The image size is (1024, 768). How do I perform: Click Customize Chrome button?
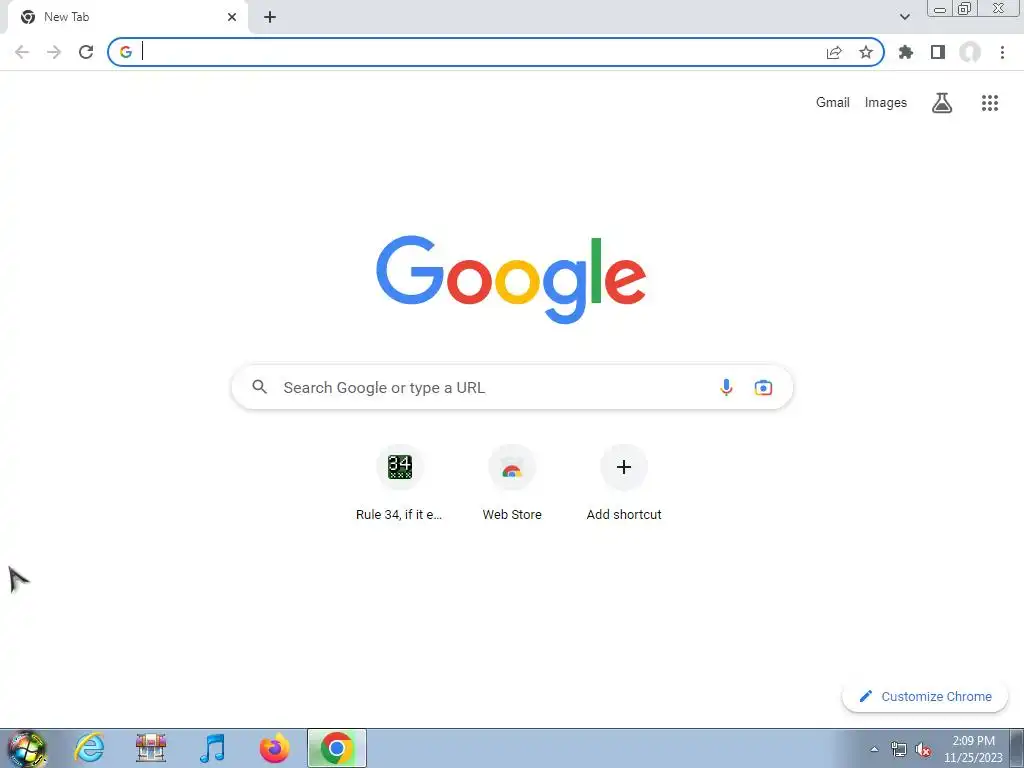(x=925, y=696)
